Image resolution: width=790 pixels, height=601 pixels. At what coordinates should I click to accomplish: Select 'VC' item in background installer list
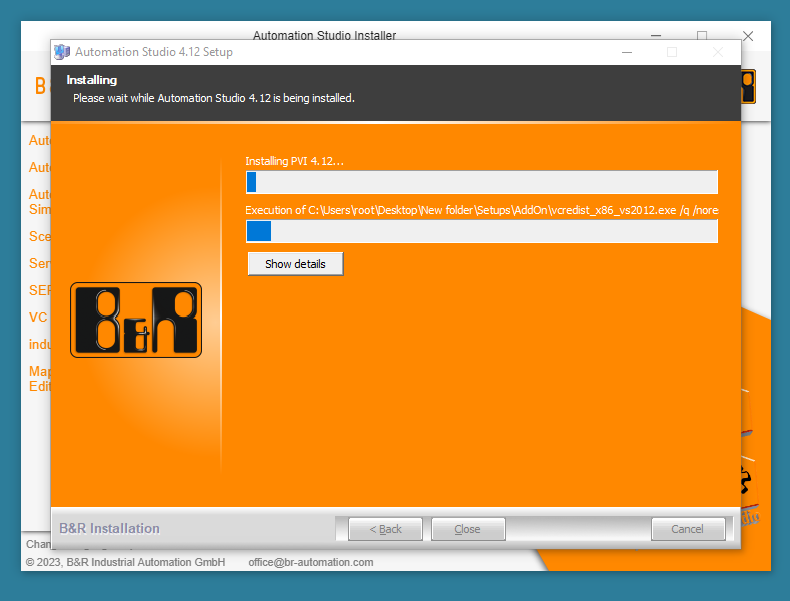click(38, 317)
